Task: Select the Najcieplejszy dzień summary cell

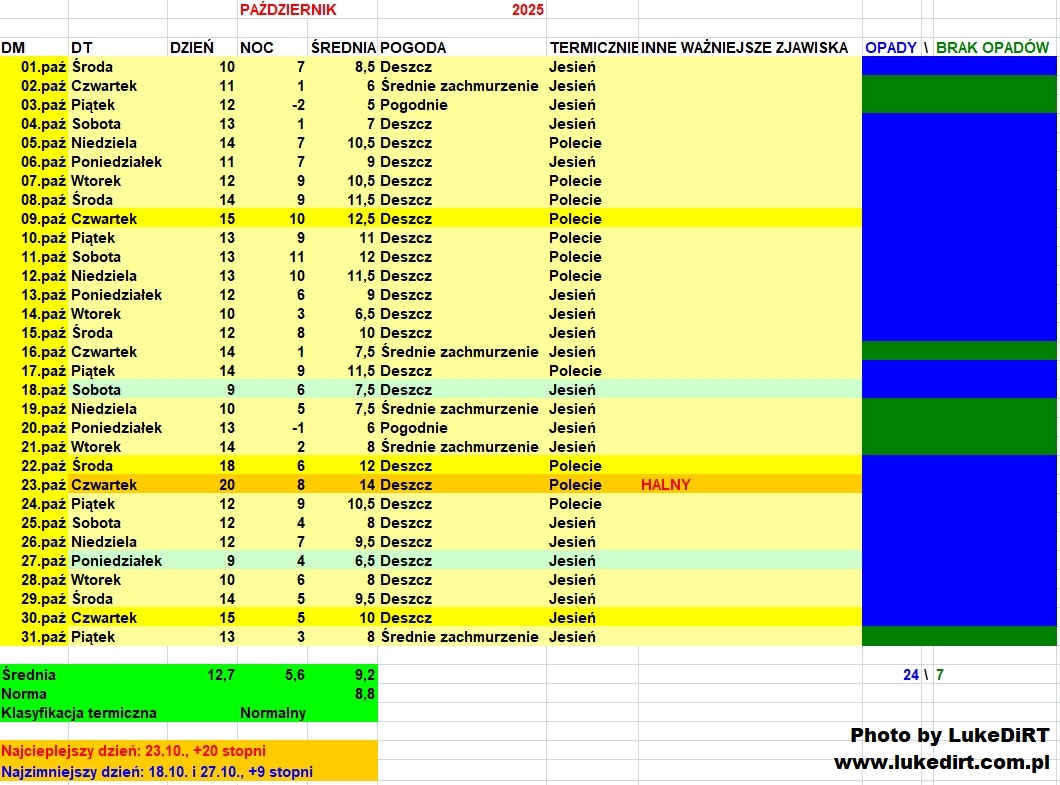Action: pyautogui.click(x=134, y=751)
